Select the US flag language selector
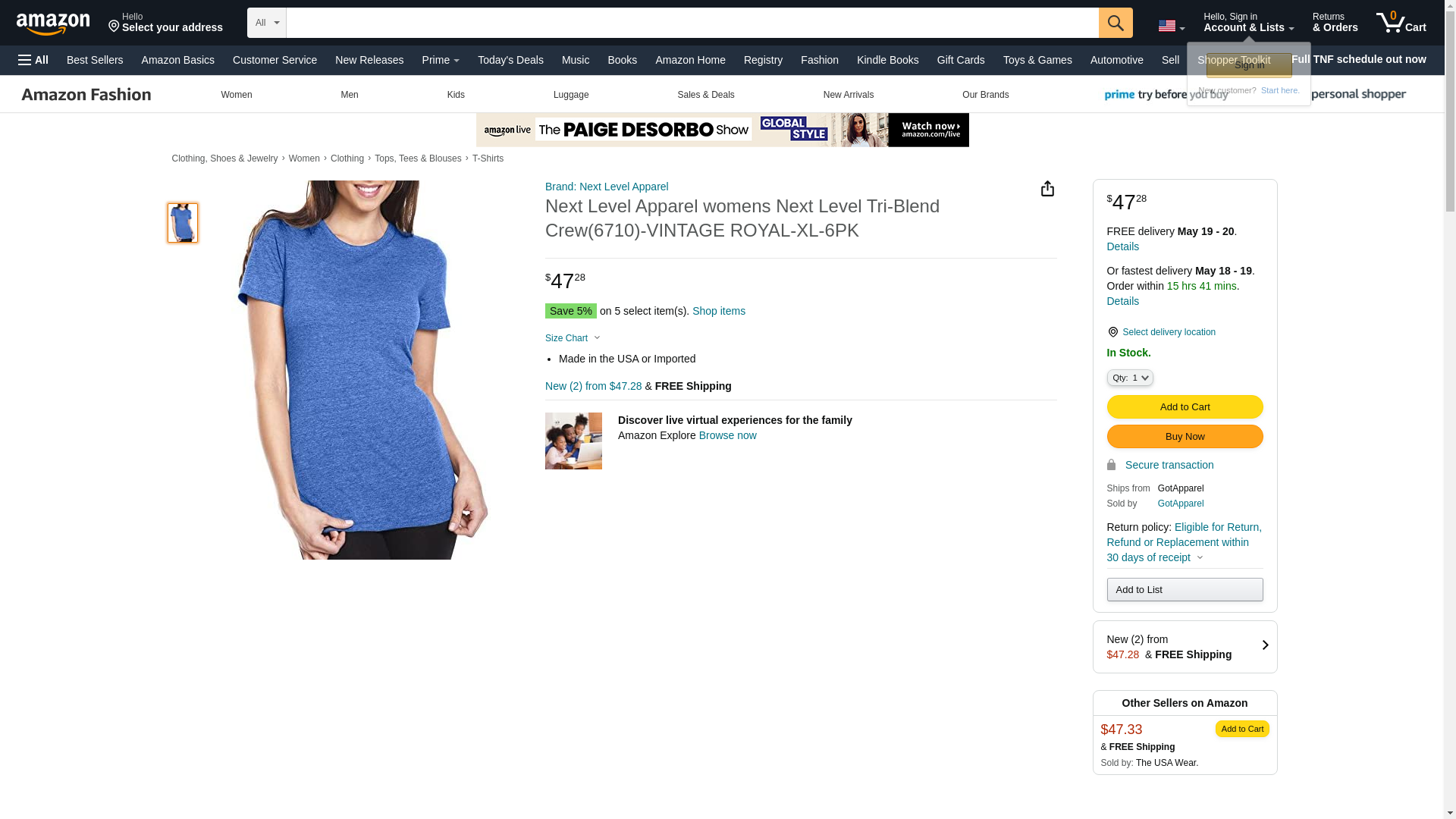Screen dimensions: 1456x819 (1171, 26)
